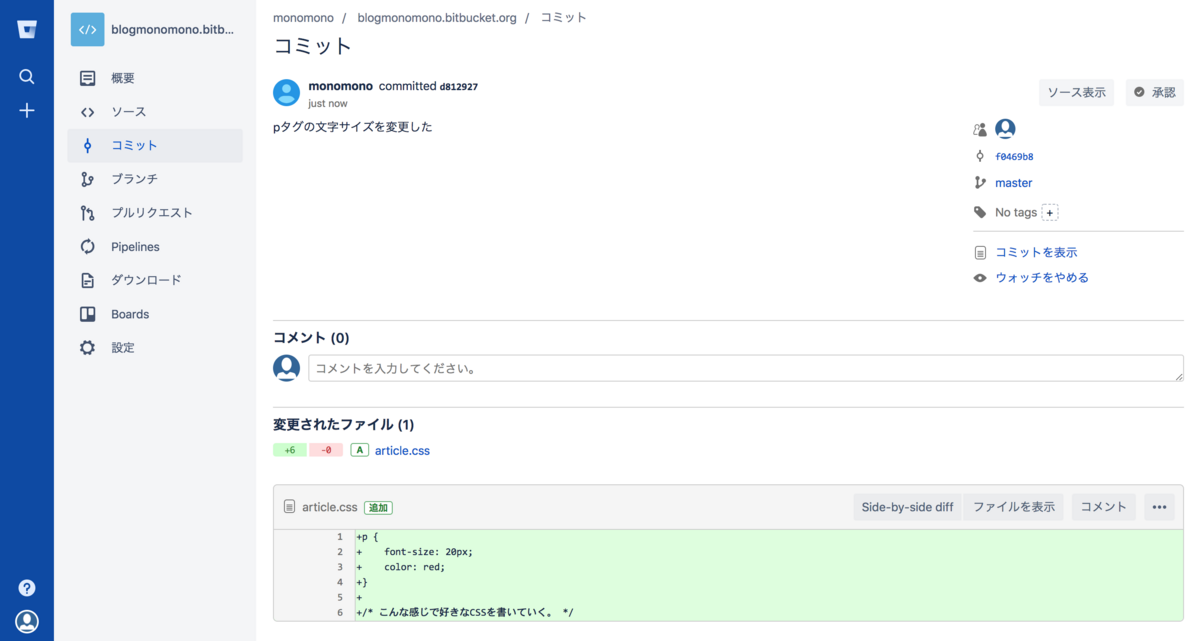Stop watching via ウォッチをやめる
The height and width of the screenshot is (641, 1200).
(1042, 278)
